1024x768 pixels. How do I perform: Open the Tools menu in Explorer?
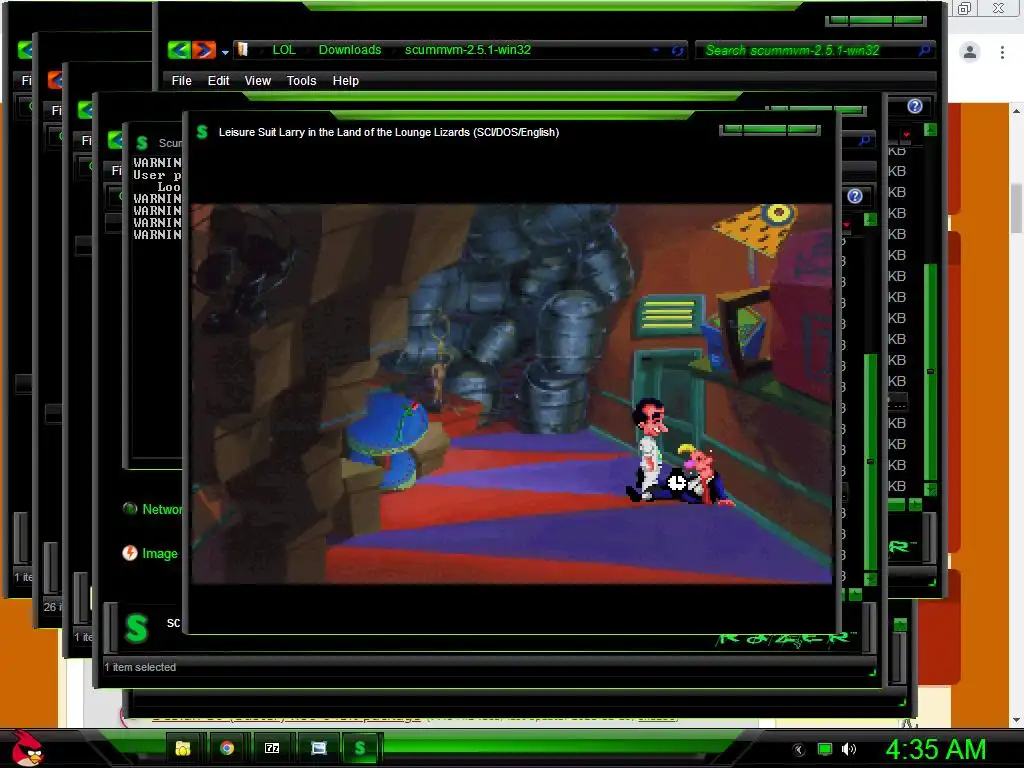[x=301, y=80]
